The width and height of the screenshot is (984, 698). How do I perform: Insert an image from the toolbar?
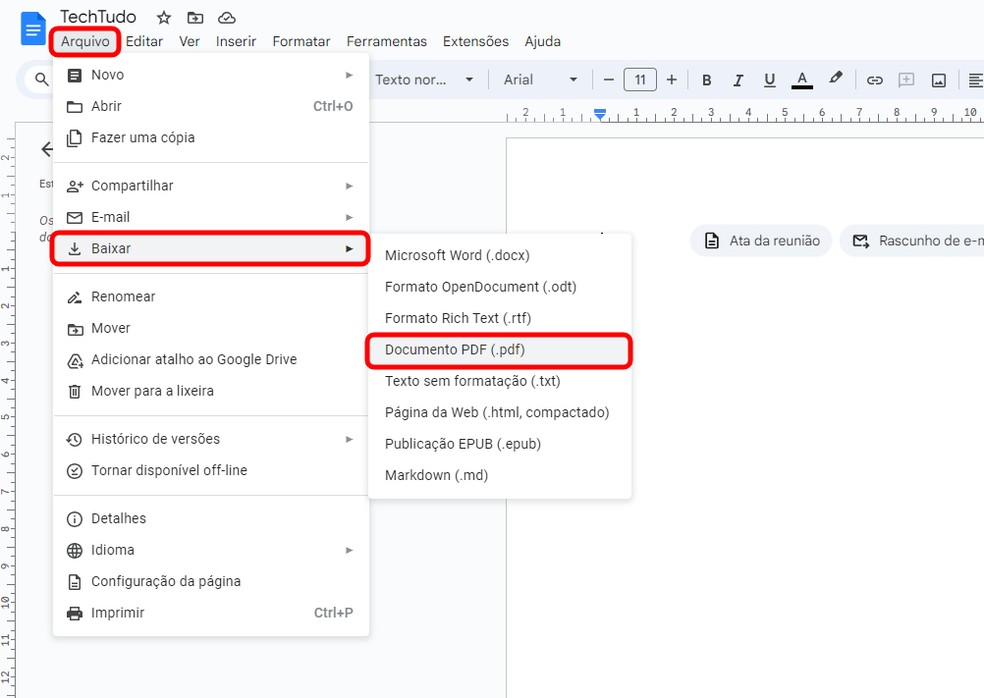pyautogui.click(x=938, y=79)
